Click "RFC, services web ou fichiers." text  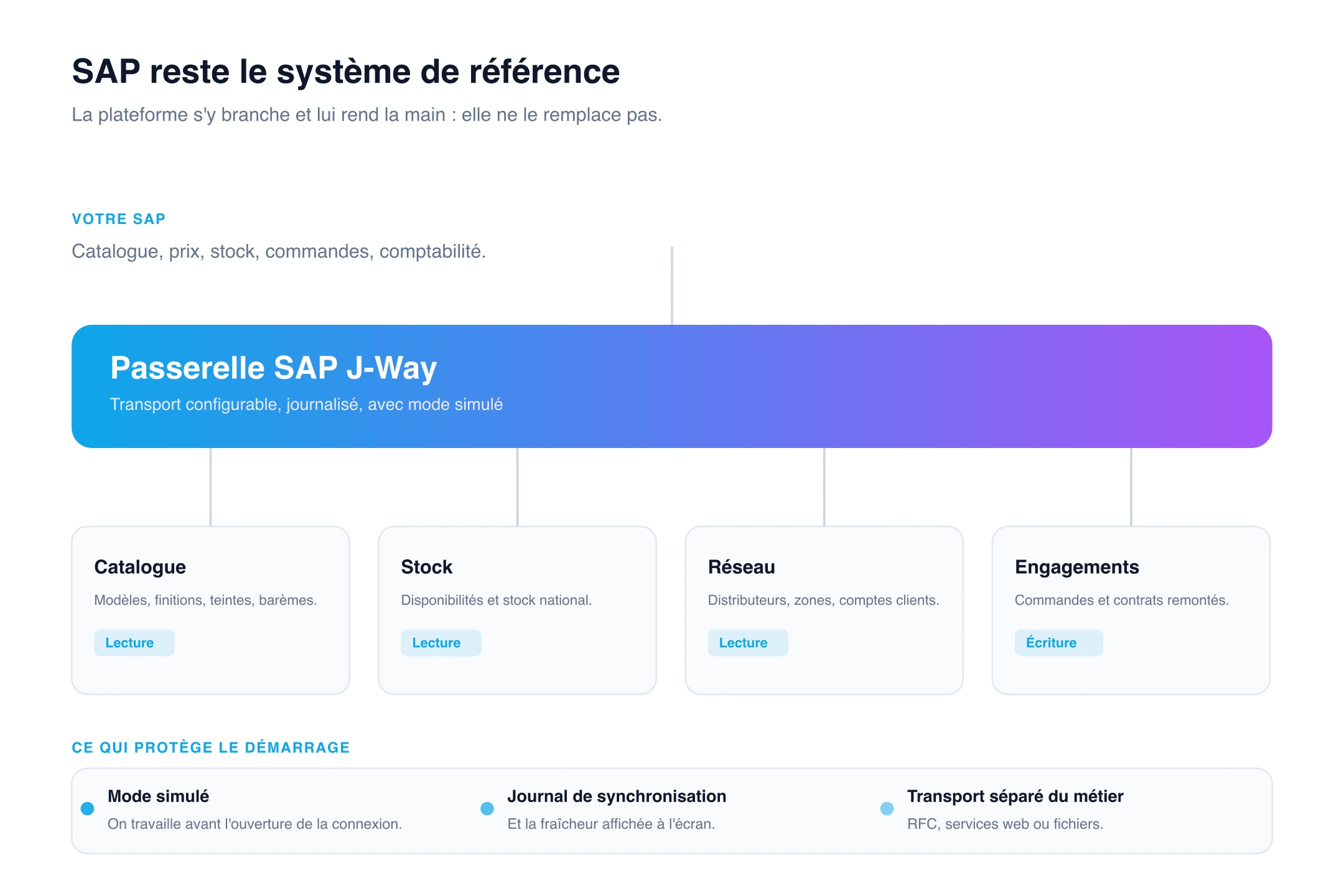pos(1006,824)
